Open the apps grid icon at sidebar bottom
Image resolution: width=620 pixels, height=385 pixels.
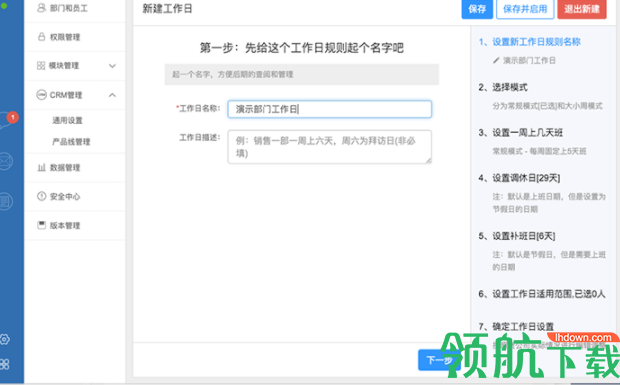tap(5, 364)
